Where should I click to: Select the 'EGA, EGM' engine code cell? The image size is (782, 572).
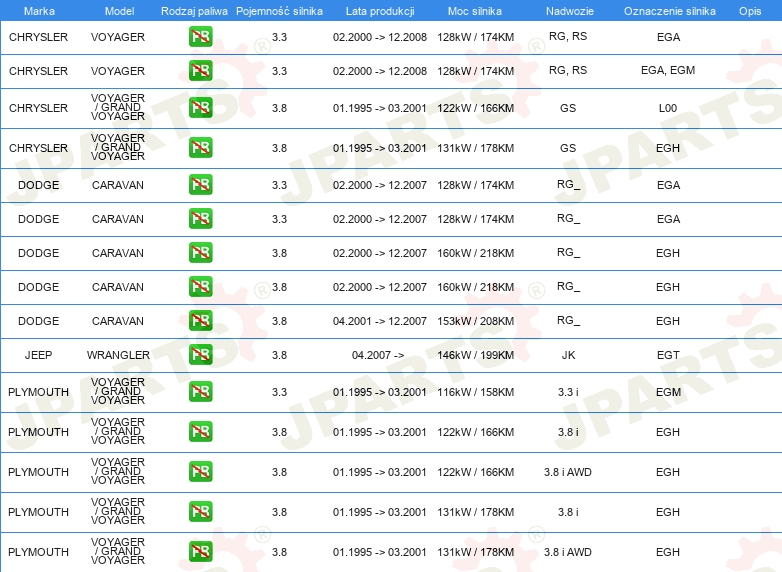pos(668,70)
